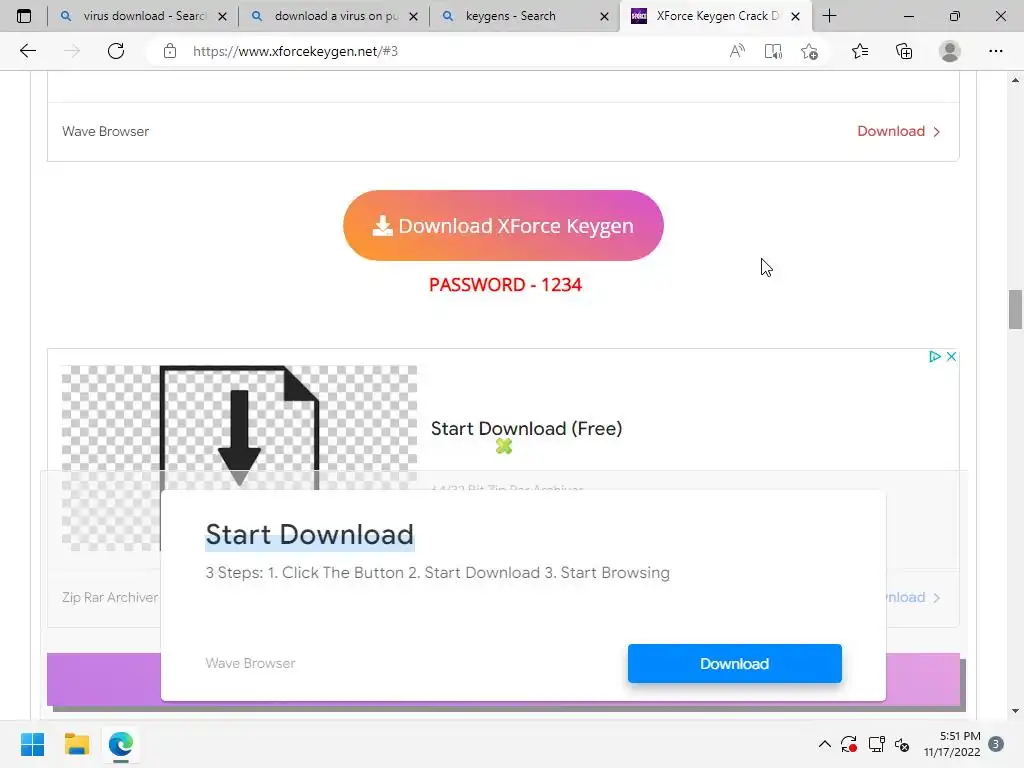Open the notification count badge
The image size is (1024, 768).
tap(996, 744)
